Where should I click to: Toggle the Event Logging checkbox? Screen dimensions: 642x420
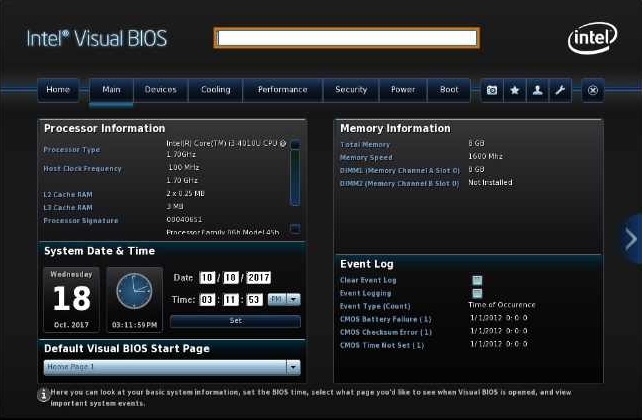point(478,293)
